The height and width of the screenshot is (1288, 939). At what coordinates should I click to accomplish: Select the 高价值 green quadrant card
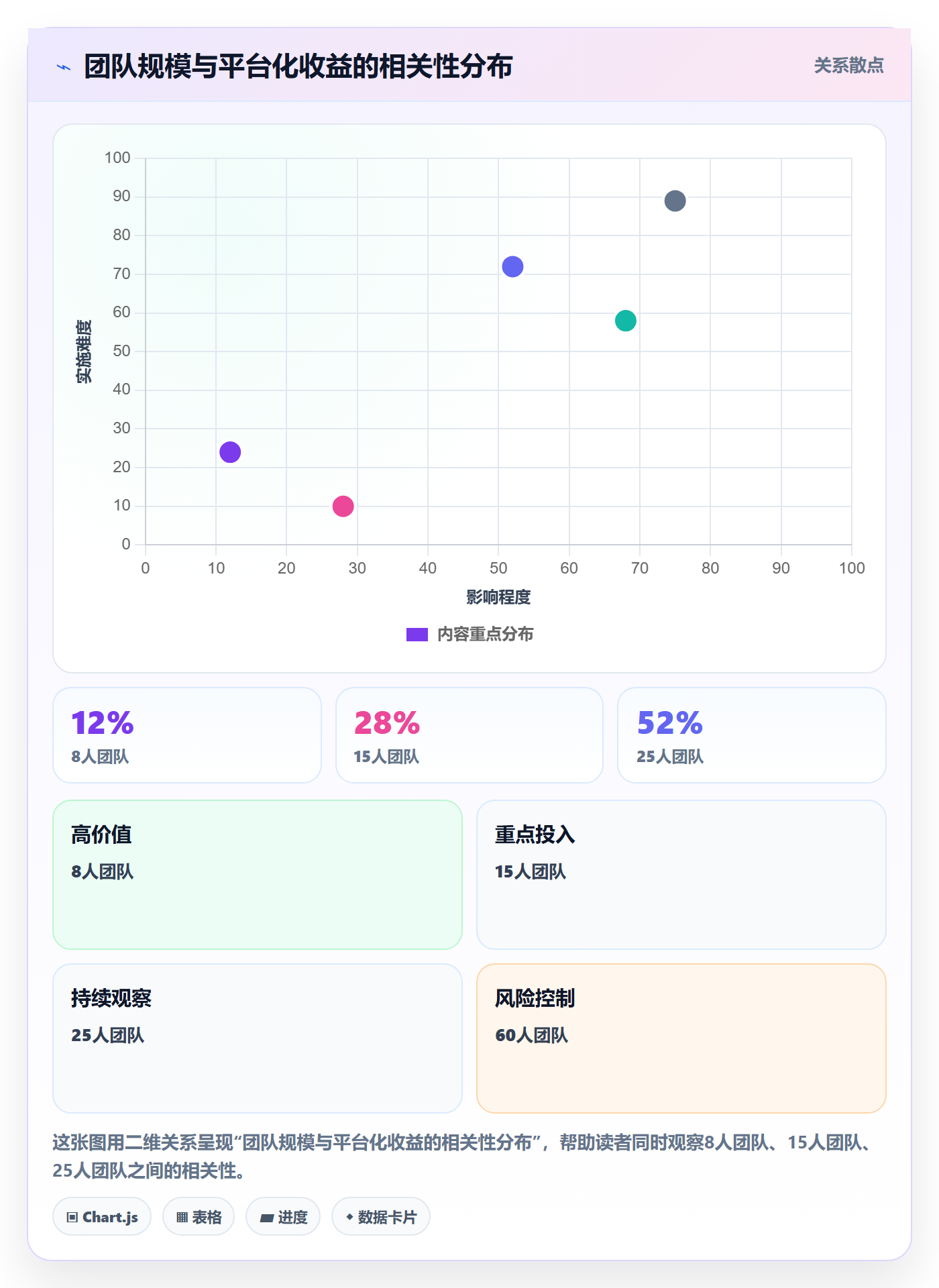[x=258, y=875]
